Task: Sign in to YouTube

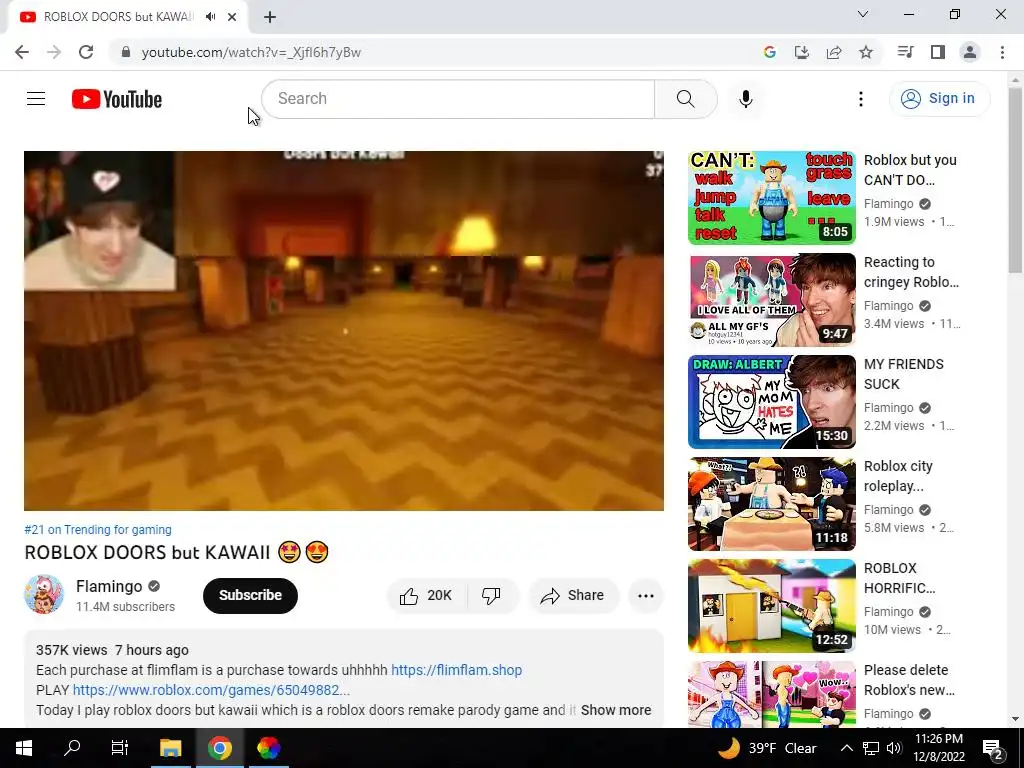Action: (939, 99)
